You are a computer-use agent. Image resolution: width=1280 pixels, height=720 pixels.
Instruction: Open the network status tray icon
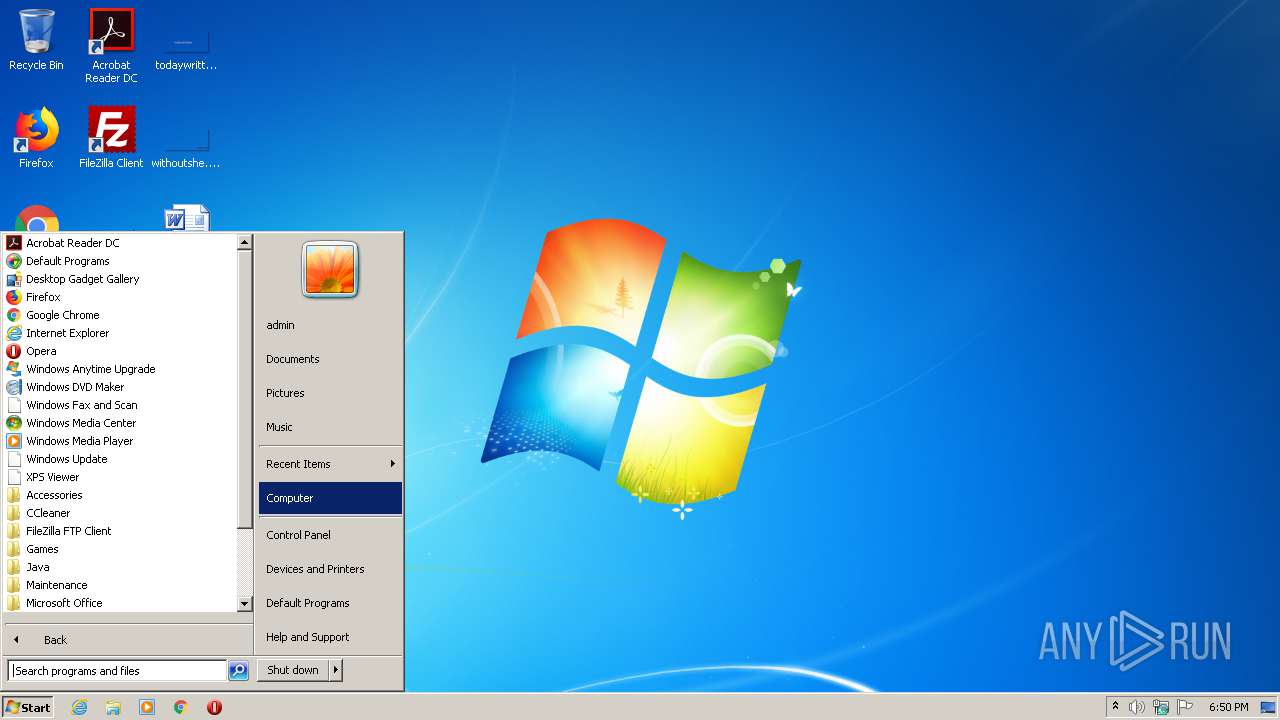pyautogui.click(x=1161, y=707)
